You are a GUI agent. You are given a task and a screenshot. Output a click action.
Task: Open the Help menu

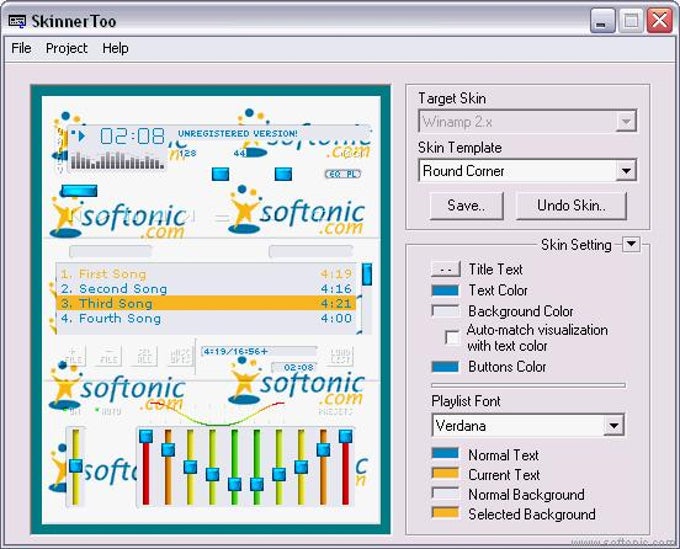[x=115, y=48]
